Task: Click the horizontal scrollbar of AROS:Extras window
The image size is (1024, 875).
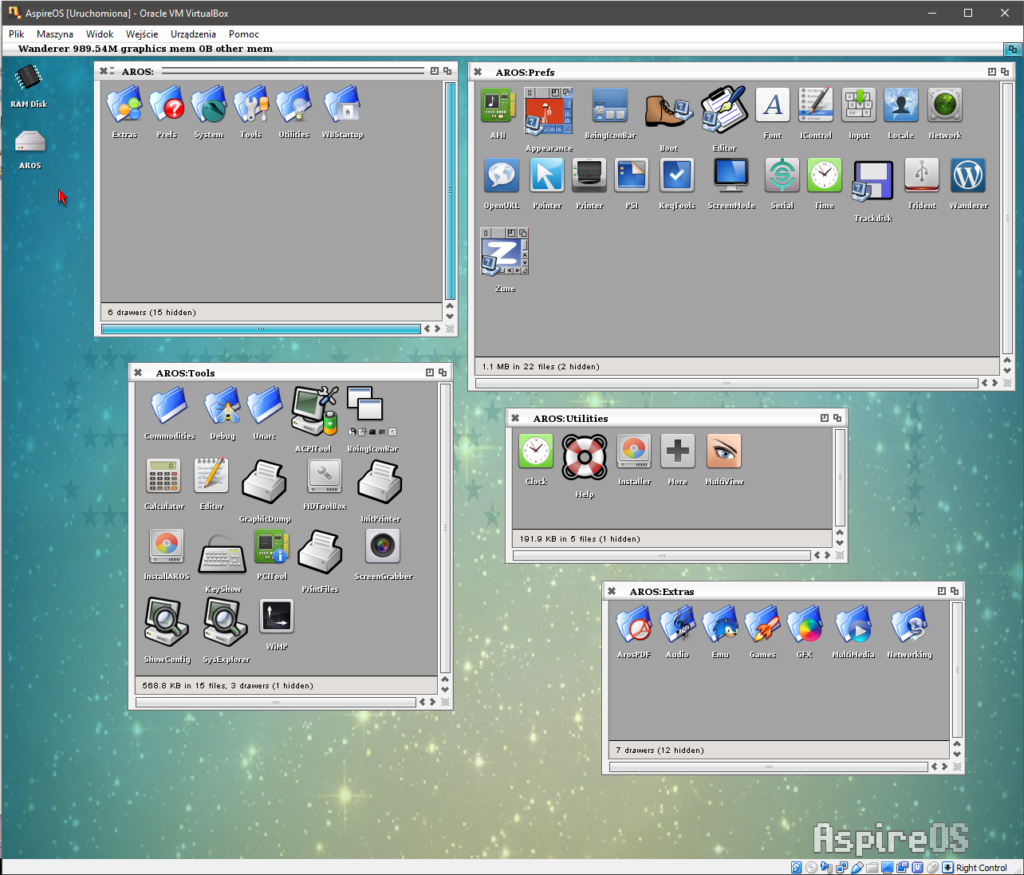Action: pyautogui.click(x=770, y=766)
